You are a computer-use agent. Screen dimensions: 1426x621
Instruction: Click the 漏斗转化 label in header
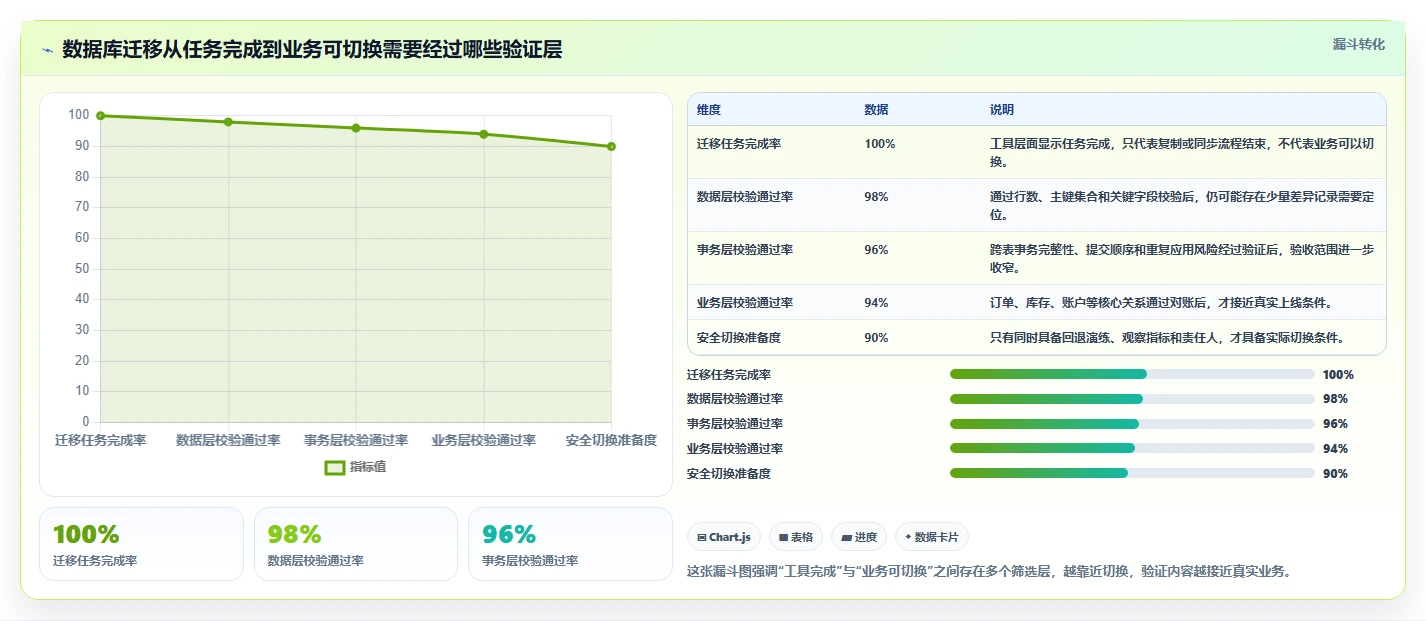point(1359,44)
